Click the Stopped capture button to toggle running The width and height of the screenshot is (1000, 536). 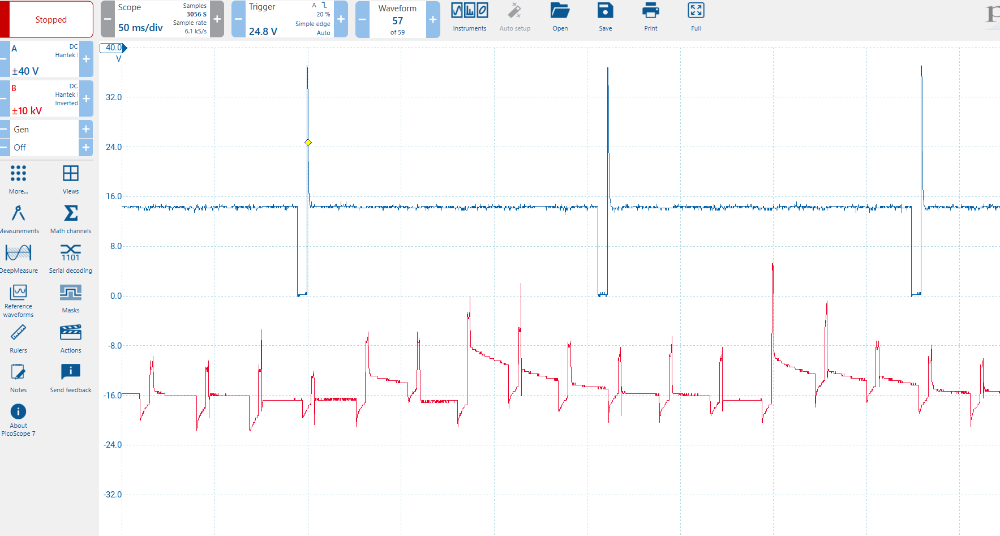coord(48,20)
